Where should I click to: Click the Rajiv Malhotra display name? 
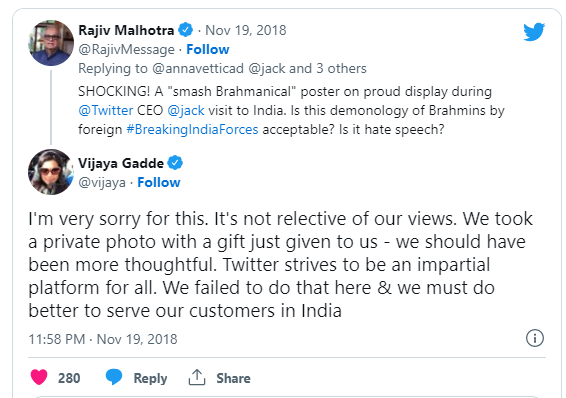pyautogui.click(x=126, y=30)
